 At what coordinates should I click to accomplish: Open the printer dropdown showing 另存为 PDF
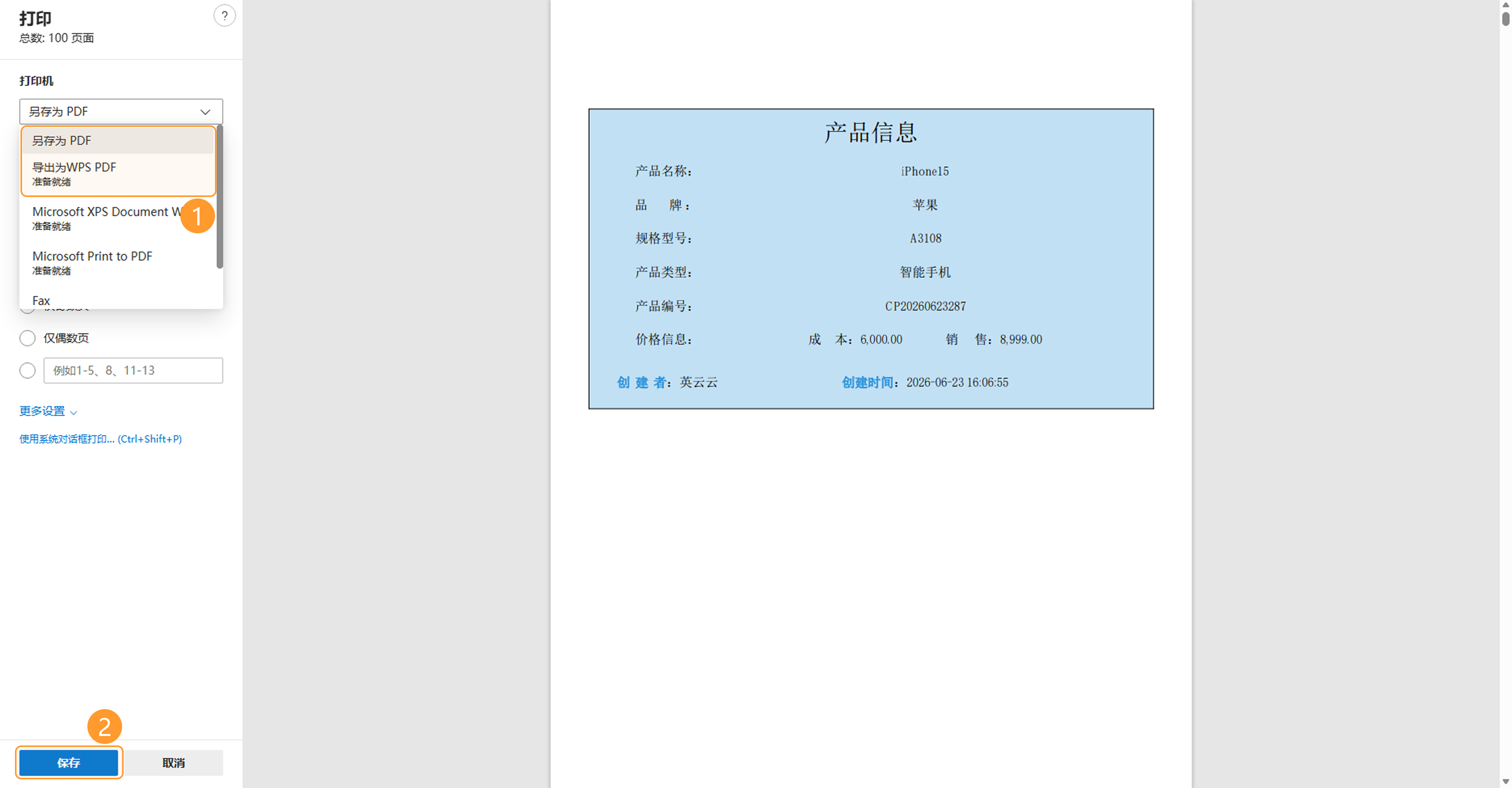tap(121, 112)
